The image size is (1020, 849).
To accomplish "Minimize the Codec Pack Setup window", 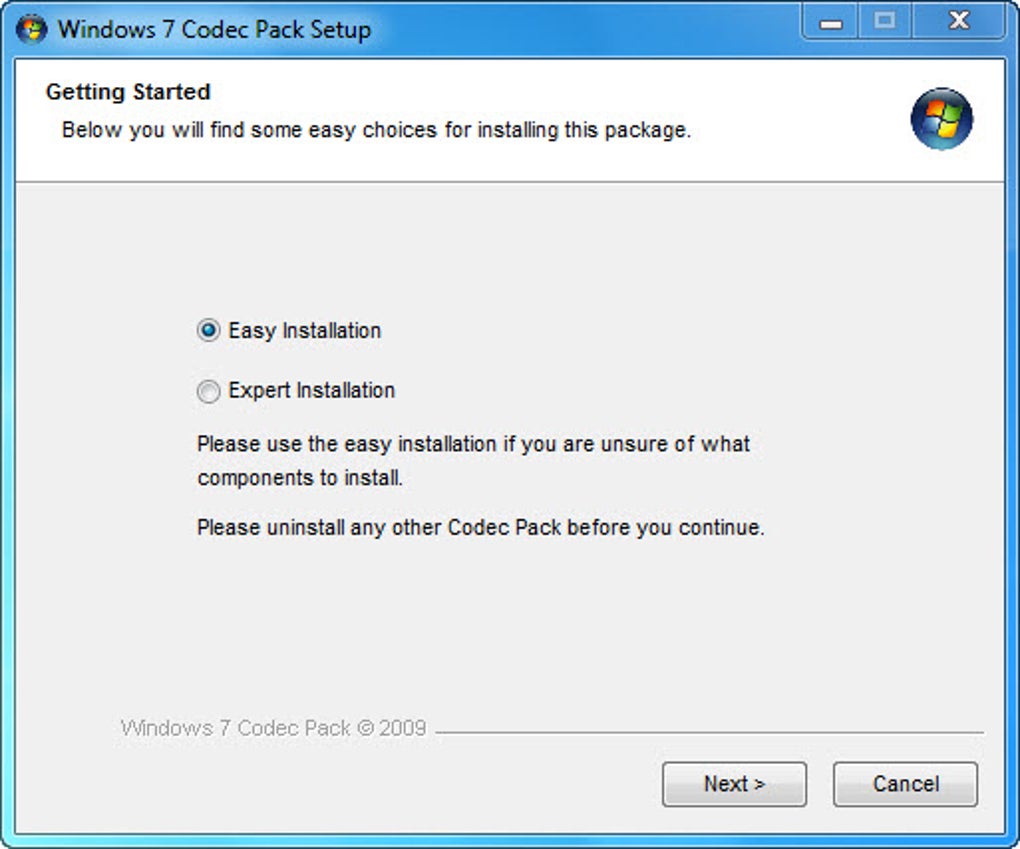I will [830, 23].
